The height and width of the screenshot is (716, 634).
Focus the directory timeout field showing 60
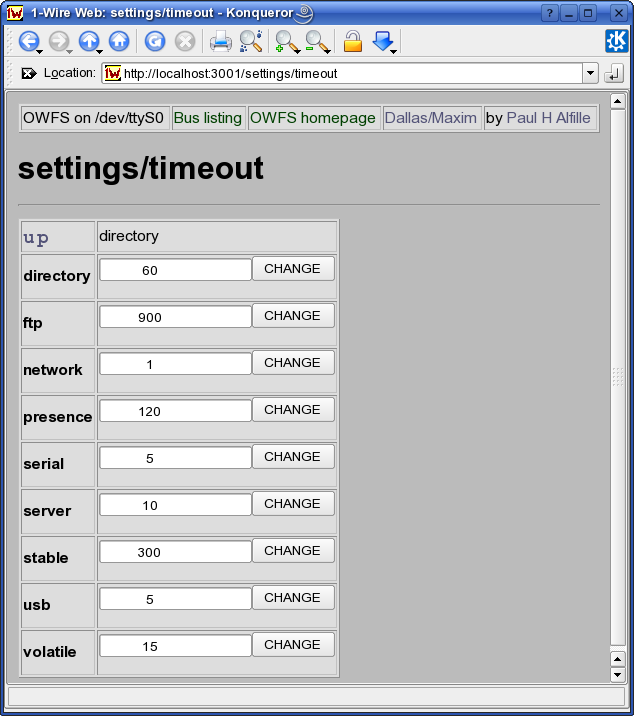175,269
